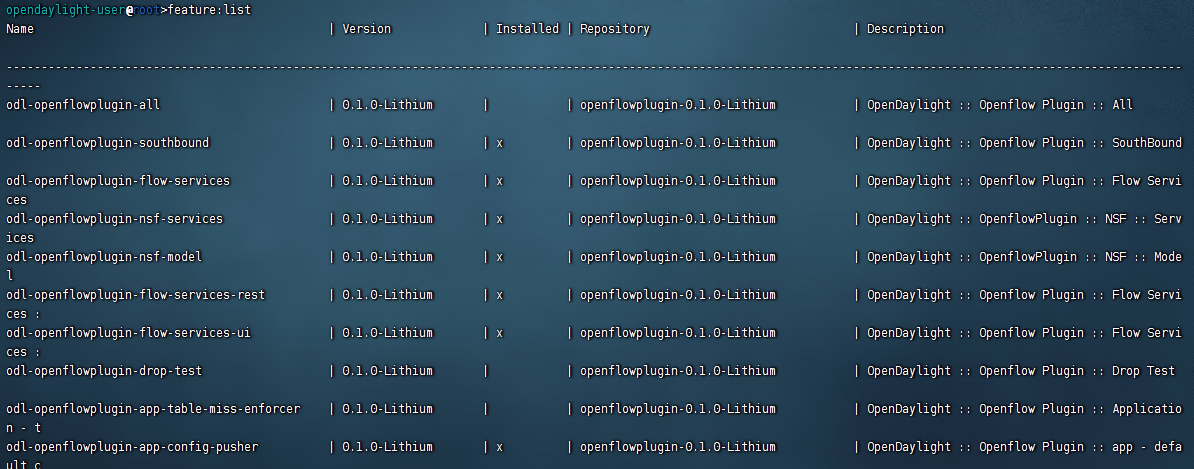
Task: Click Installed 'x' in odl-openflowplugin-southbound row
Action: (x=500, y=144)
